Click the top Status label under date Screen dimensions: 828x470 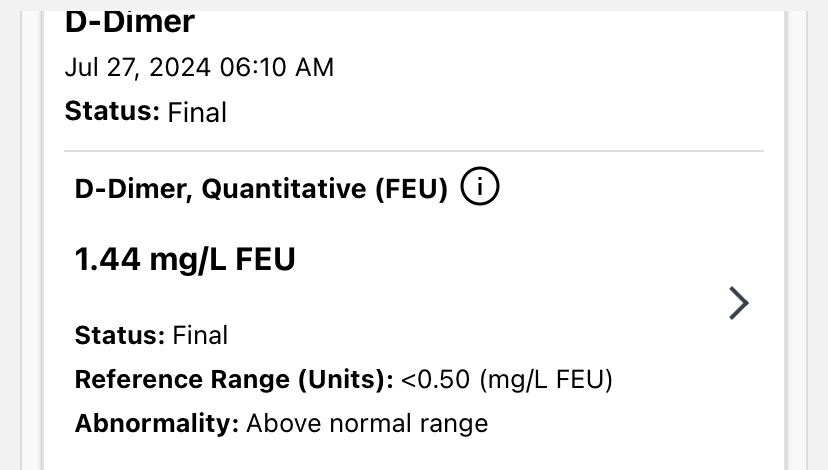(112, 111)
